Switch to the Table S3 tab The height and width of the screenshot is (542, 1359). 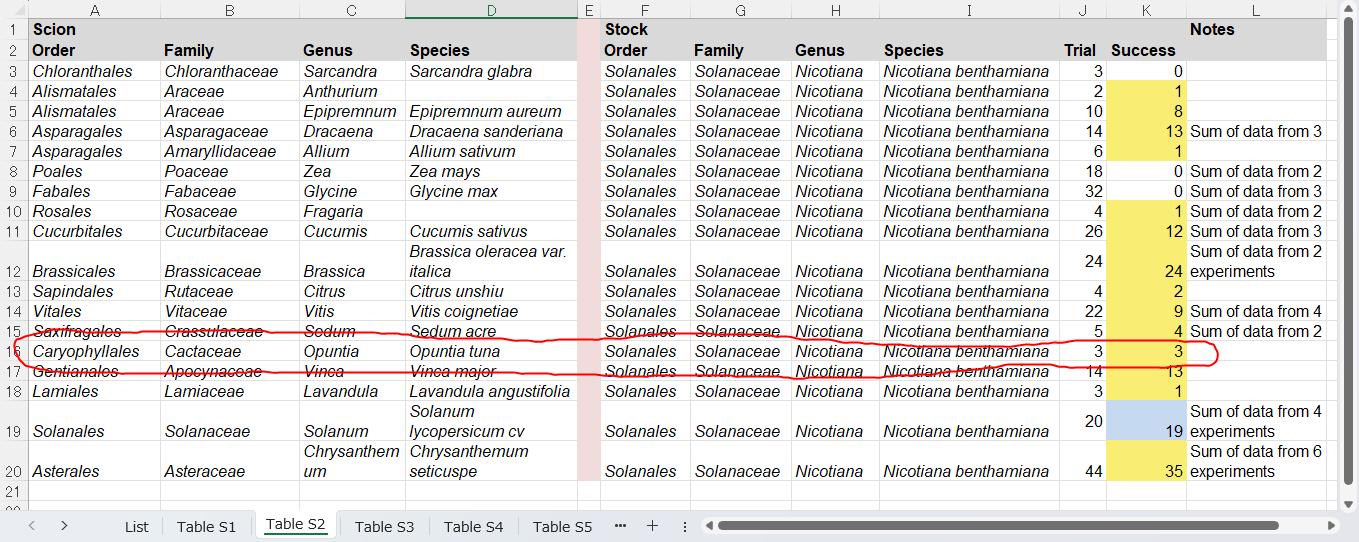pos(384,527)
